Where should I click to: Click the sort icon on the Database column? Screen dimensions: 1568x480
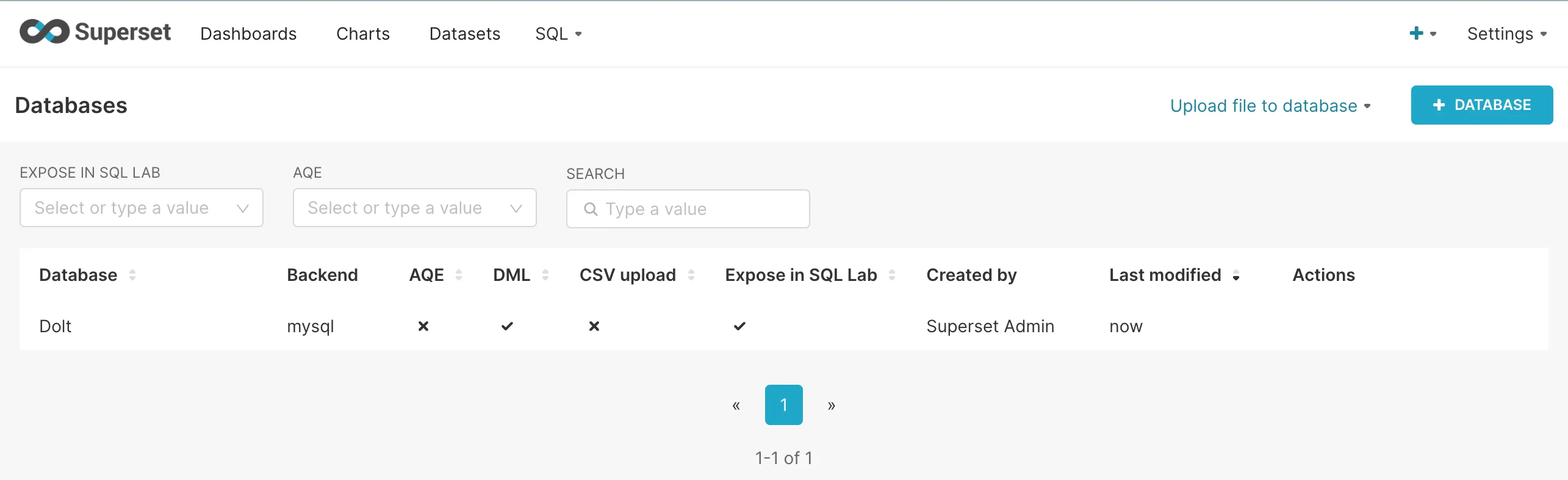point(133,275)
